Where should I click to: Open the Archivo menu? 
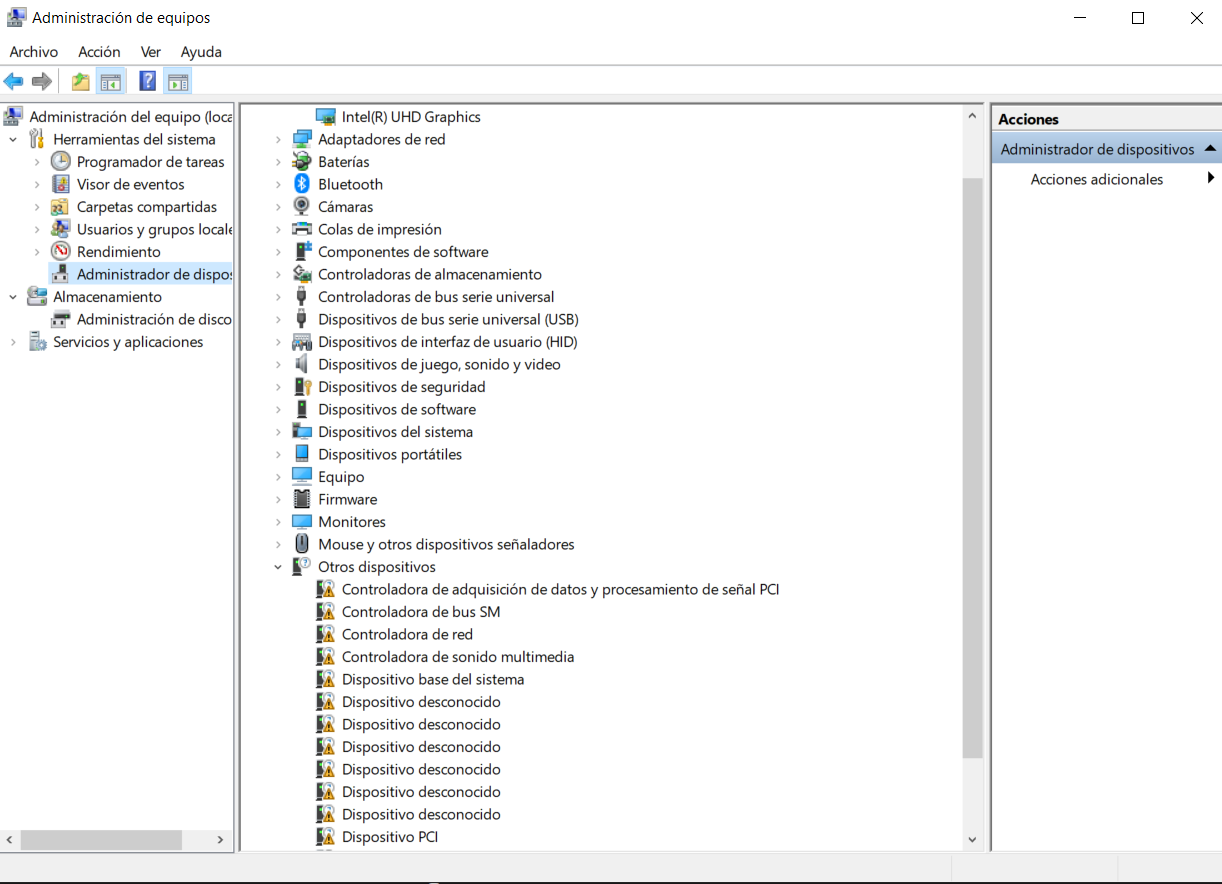pos(34,52)
